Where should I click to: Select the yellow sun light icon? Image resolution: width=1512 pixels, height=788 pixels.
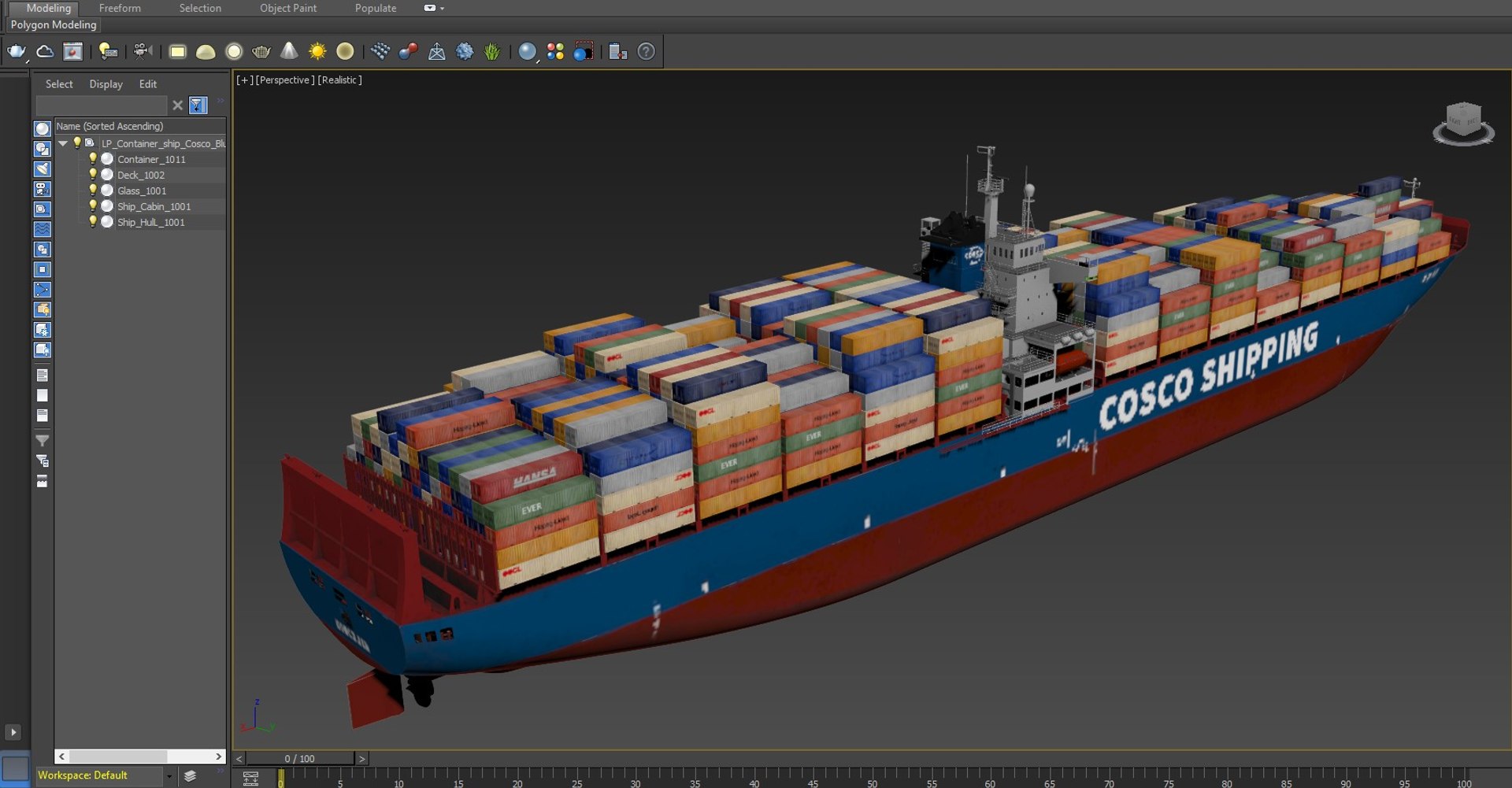coord(317,52)
